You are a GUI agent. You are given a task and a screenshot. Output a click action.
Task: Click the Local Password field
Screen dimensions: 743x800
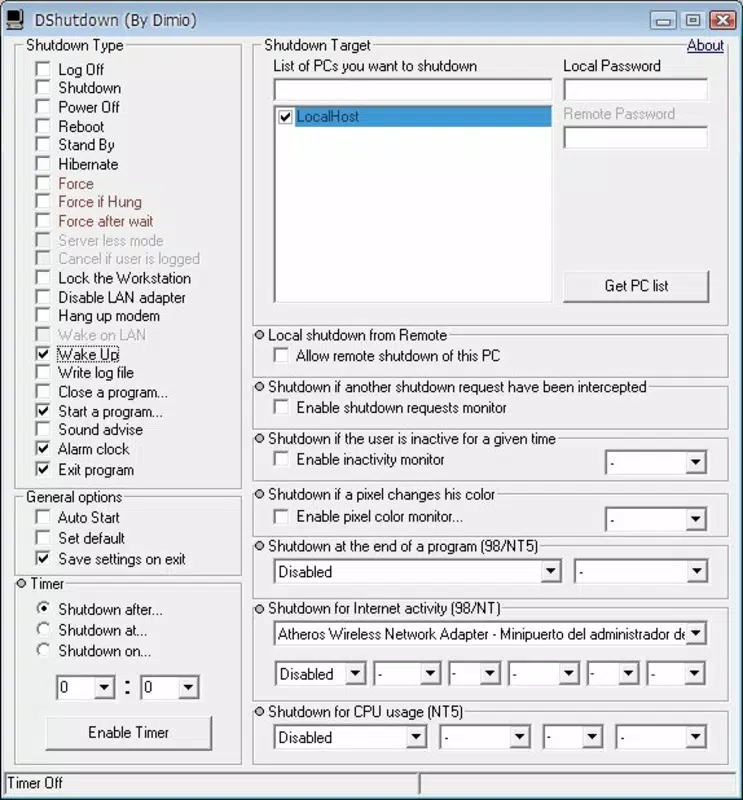click(635, 90)
